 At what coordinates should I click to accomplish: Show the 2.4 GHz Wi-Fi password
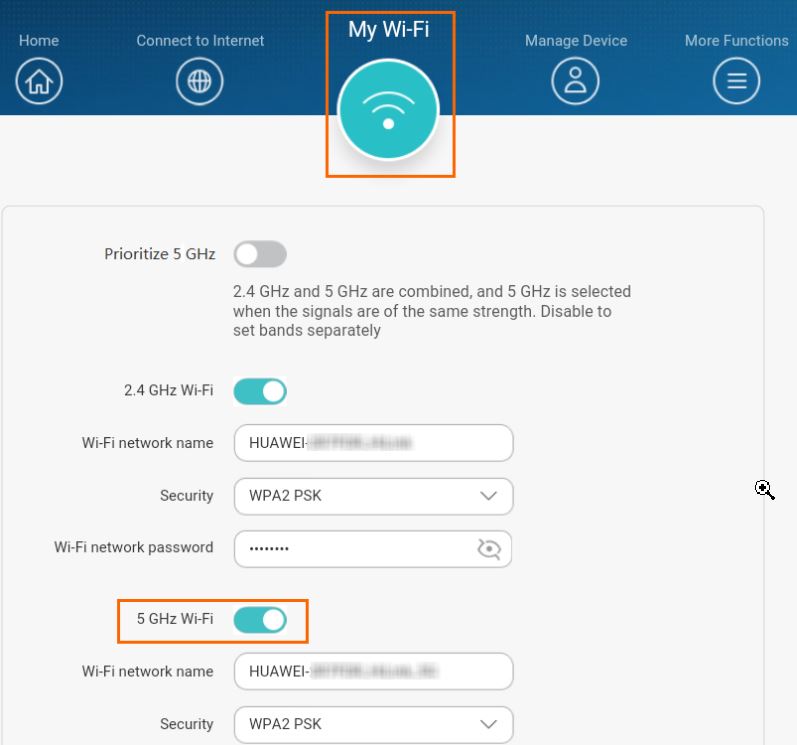[489, 549]
